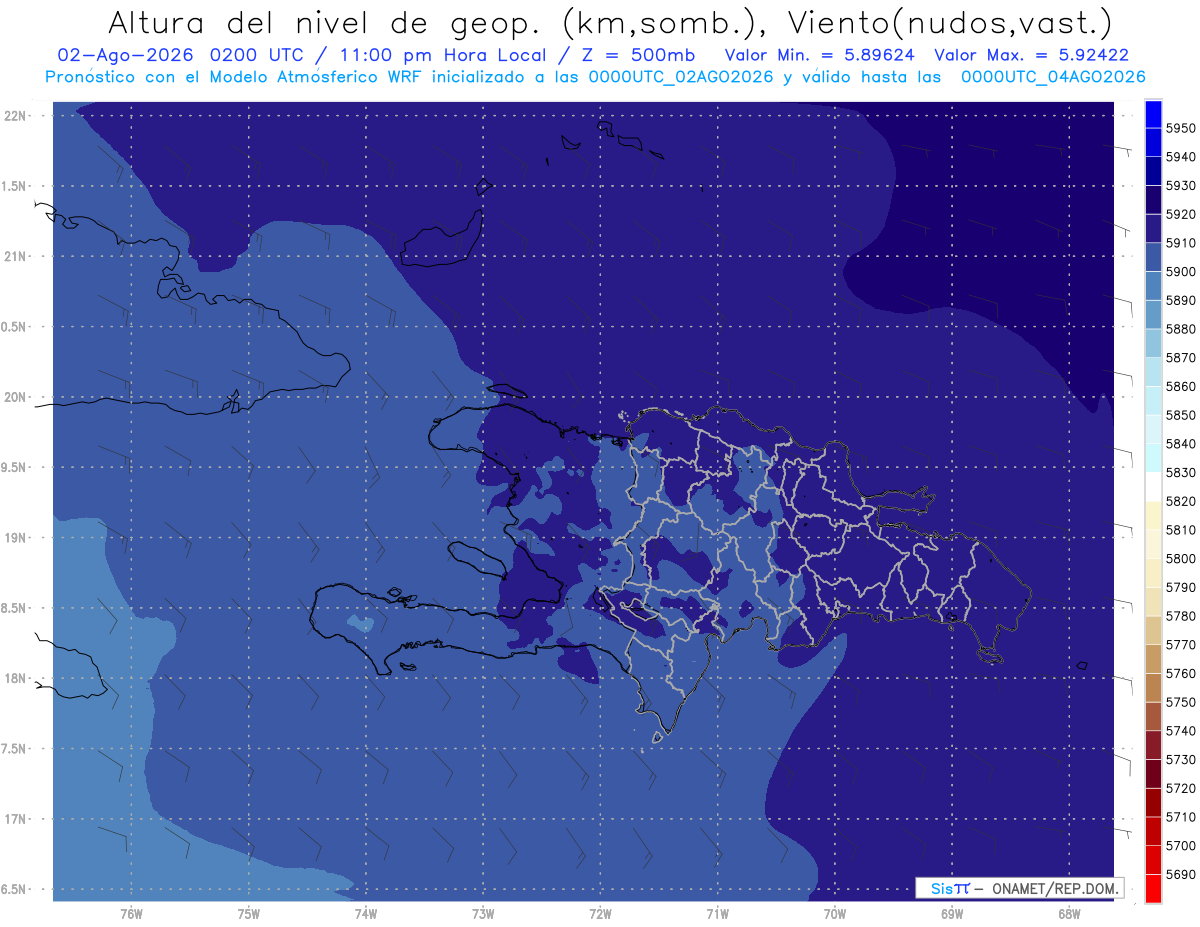The width and height of the screenshot is (1200, 927).
Task: Pick the bright red swatch below 5690
Action: [1153, 888]
